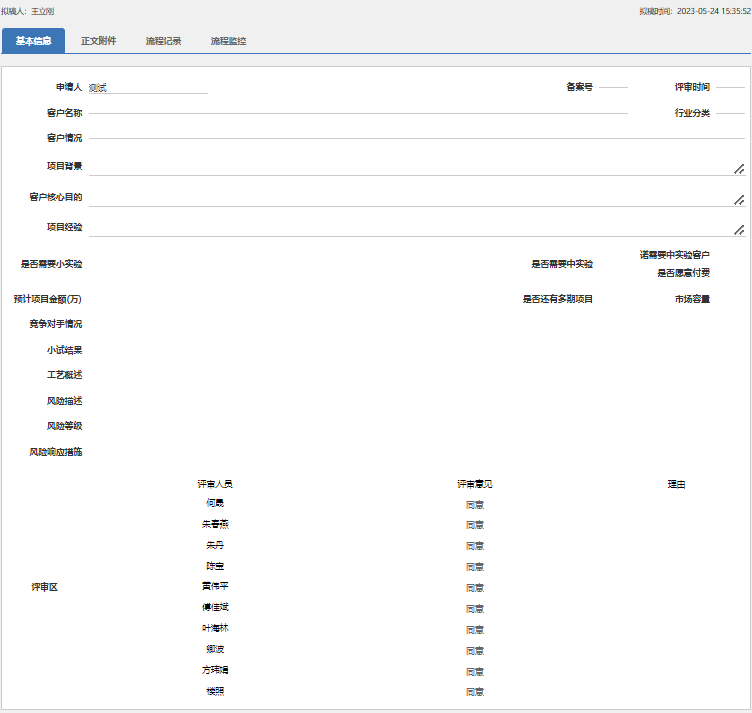The height and width of the screenshot is (713, 752).
Task: Click reviewer name 方玮娟
Action: coord(215,670)
